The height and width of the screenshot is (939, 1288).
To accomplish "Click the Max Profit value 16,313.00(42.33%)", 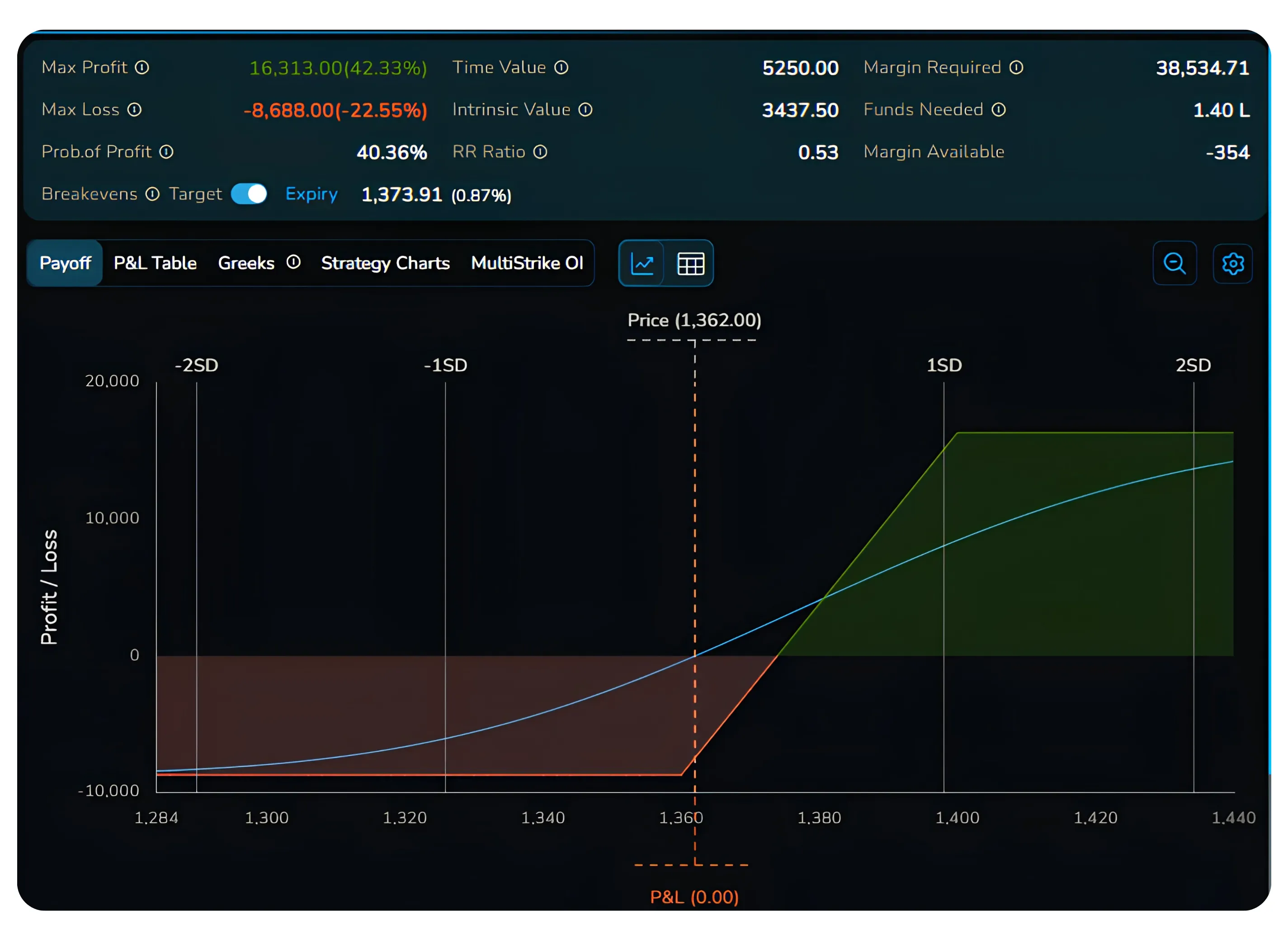I will point(338,68).
